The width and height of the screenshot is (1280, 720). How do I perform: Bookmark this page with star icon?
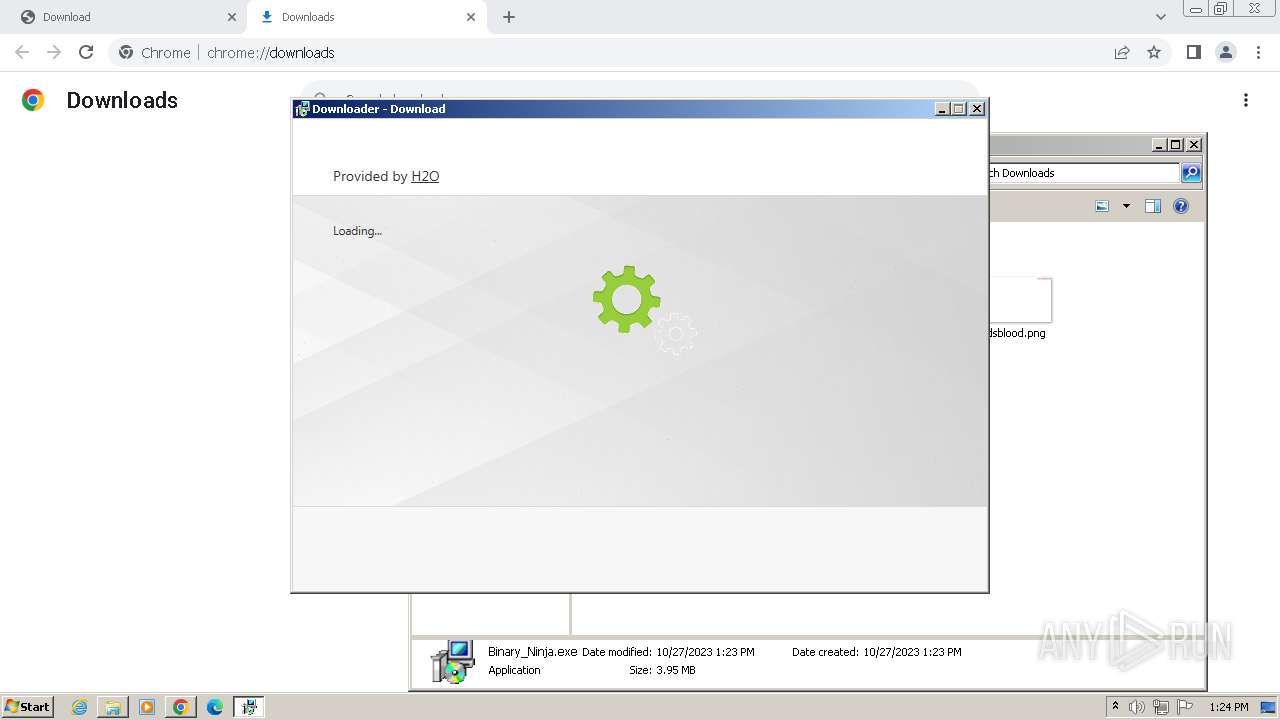point(1154,52)
